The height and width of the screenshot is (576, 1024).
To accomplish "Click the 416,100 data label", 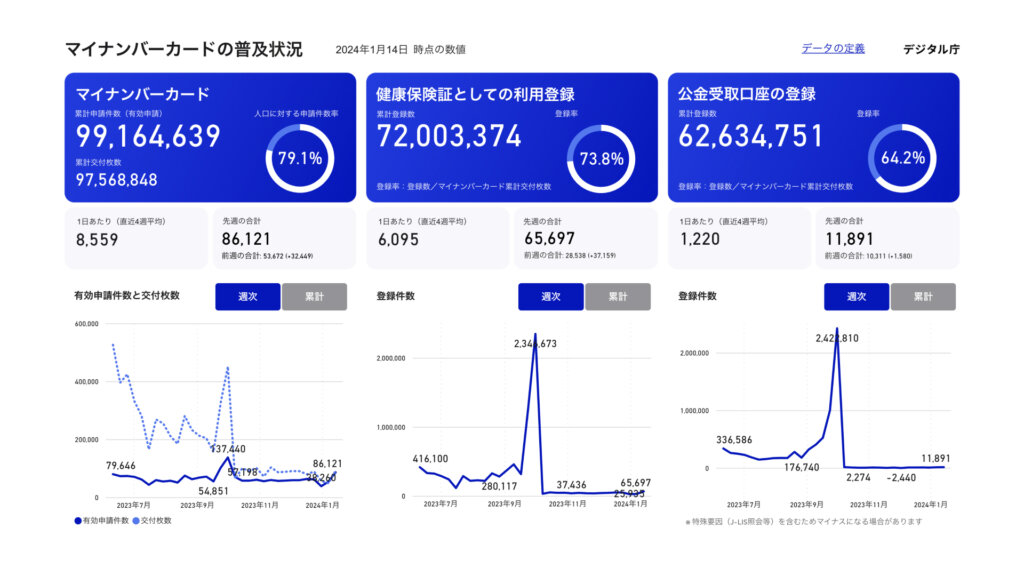I will (430, 459).
